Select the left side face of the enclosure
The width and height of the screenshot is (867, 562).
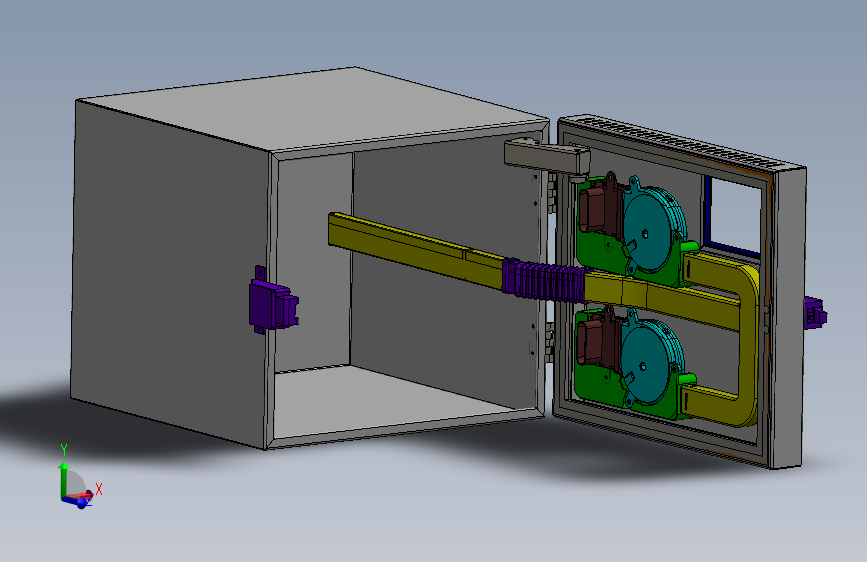tap(170, 273)
